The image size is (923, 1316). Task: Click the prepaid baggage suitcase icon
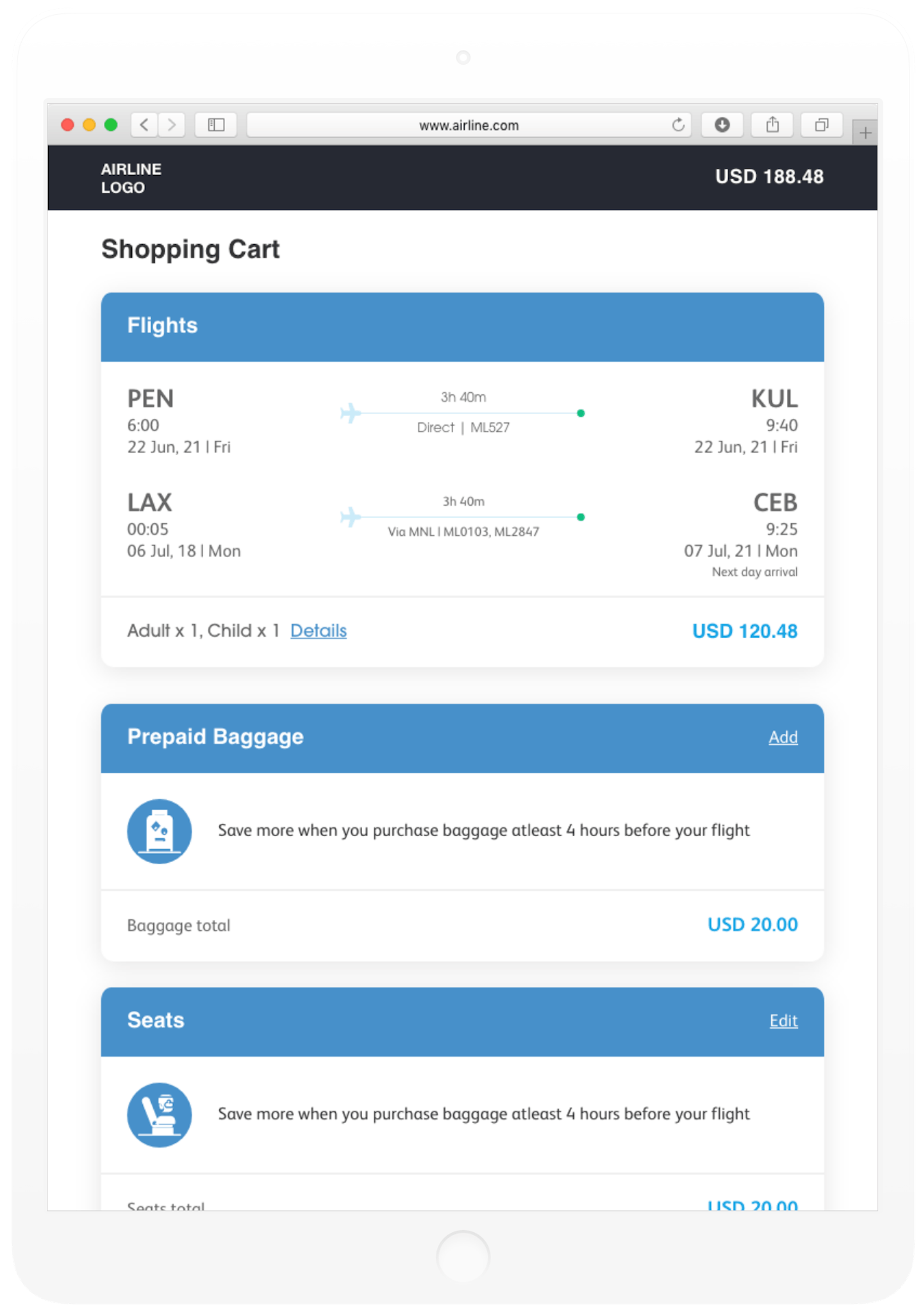click(160, 831)
